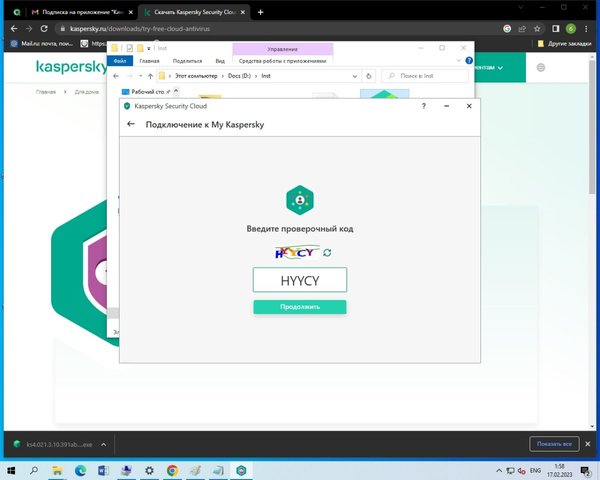
Task: Switch to Kaspersky app in taskbar
Action: (x=241, y=470)
